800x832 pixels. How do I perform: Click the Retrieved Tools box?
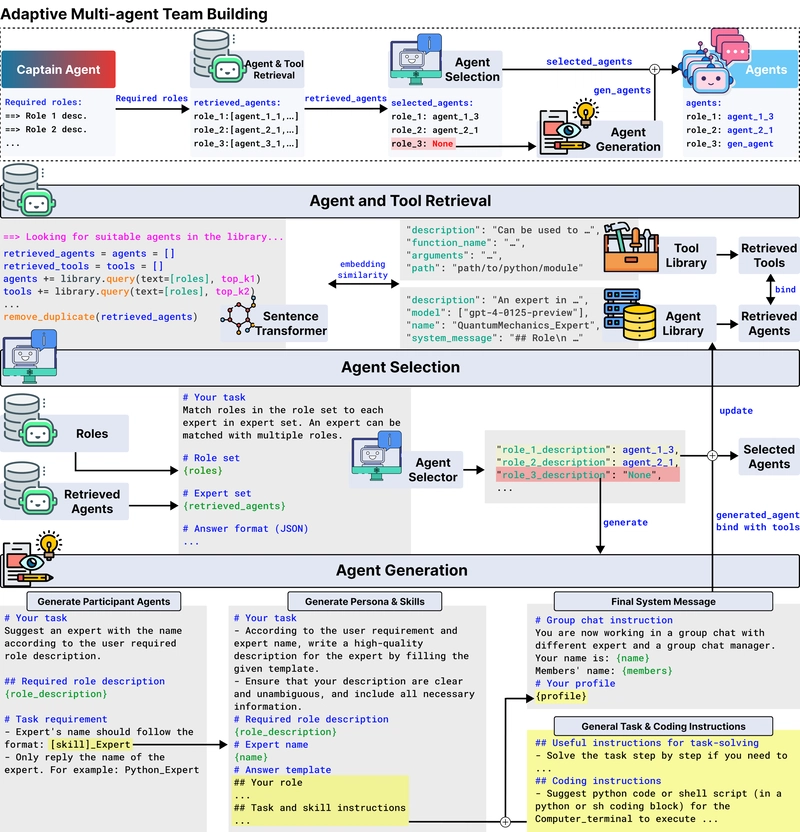click(769, 255)
